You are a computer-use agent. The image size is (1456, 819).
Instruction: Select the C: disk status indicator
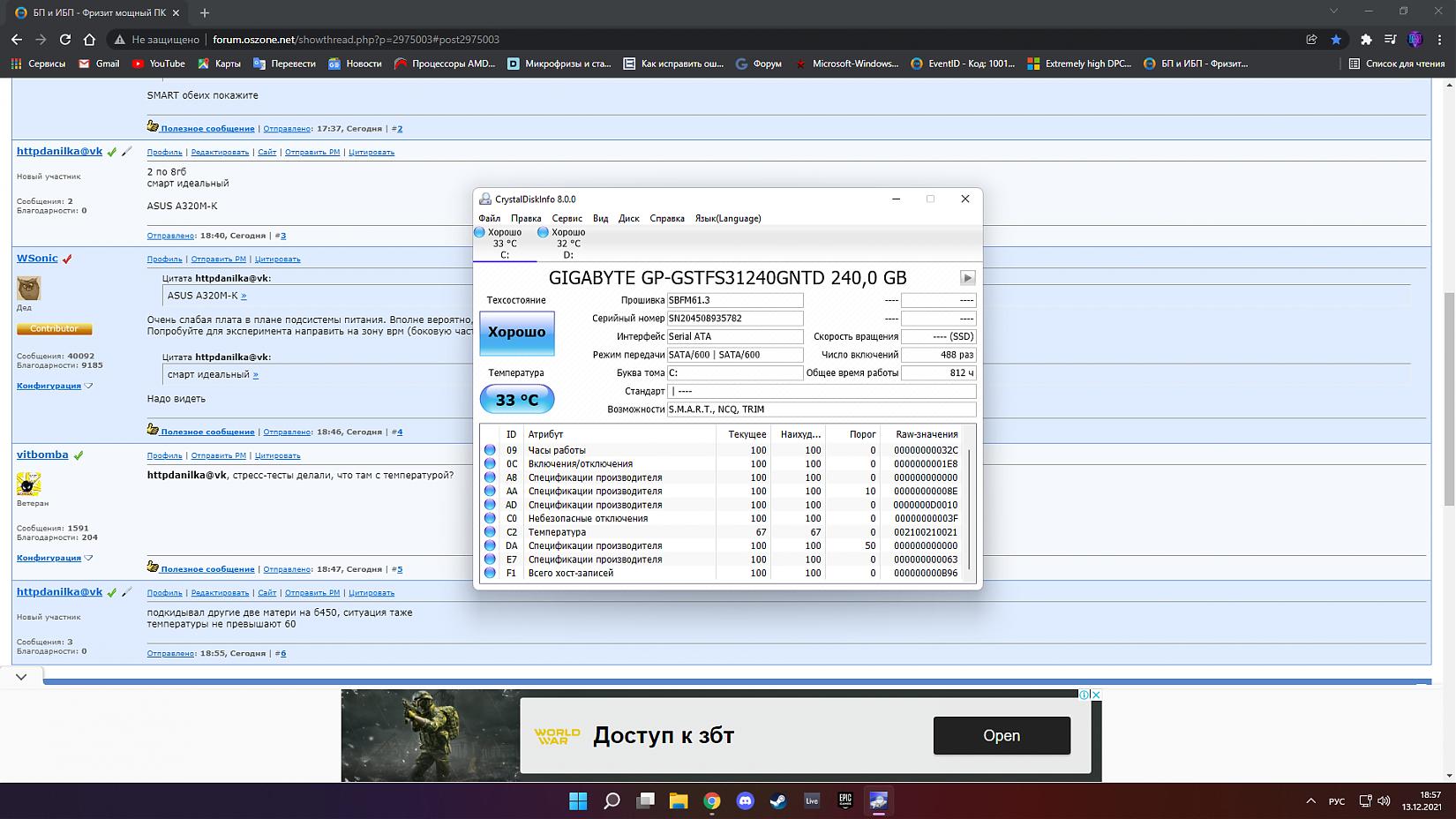click(x=504, y=243)
